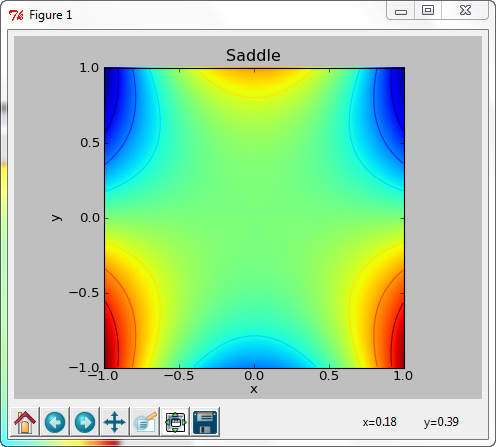
Task: Click the x axis label
Action: [254, 389]
